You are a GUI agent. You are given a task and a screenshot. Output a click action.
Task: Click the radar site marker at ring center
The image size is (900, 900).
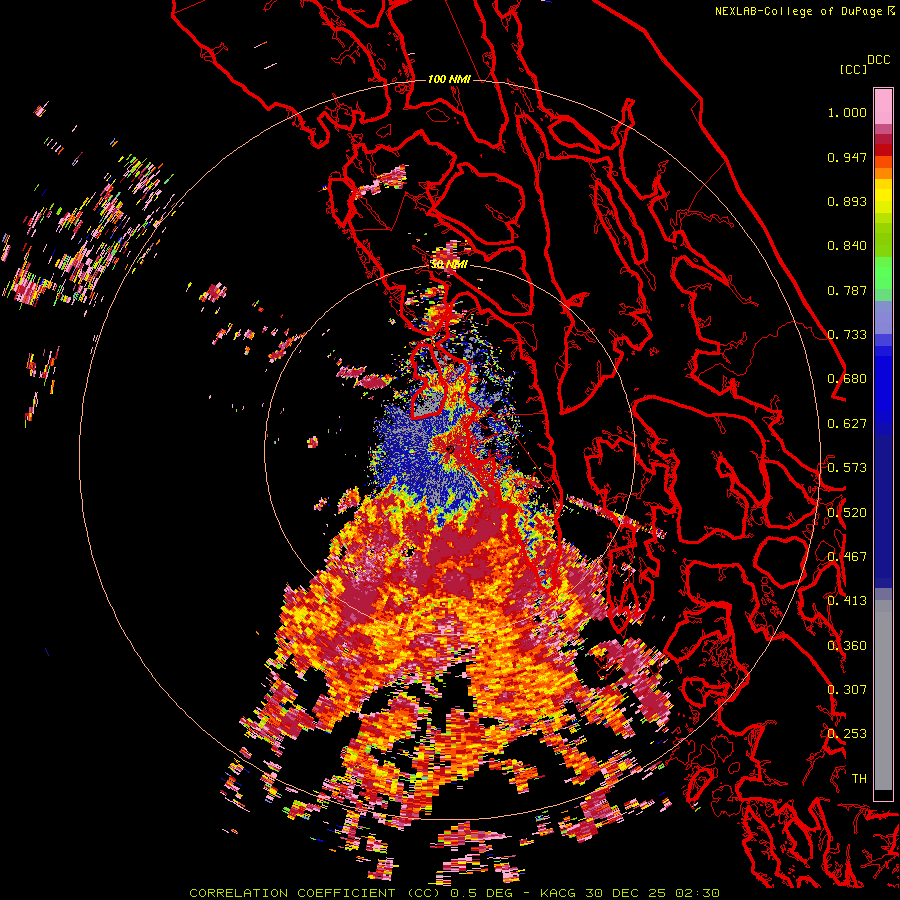pos(449,449)
